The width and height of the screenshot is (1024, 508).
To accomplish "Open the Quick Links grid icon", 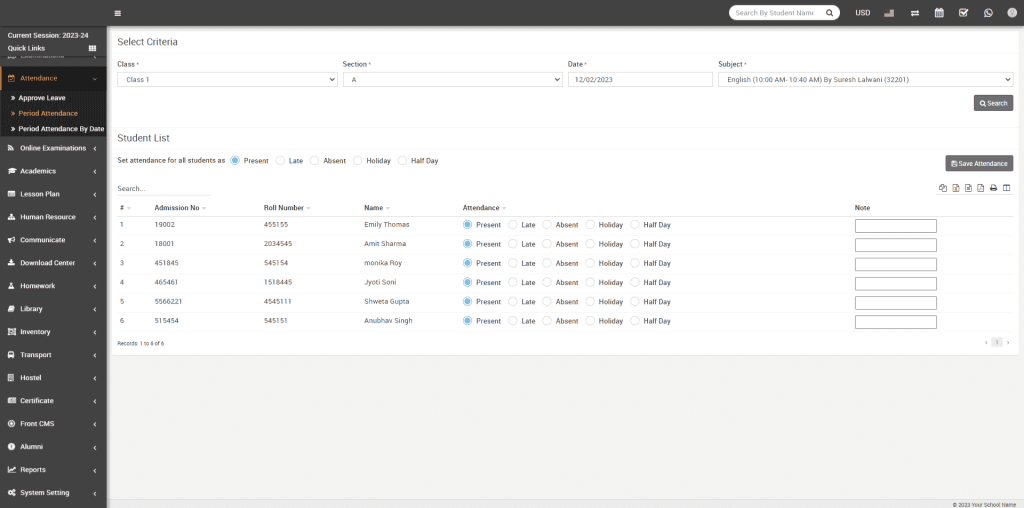I will point(93,48).
